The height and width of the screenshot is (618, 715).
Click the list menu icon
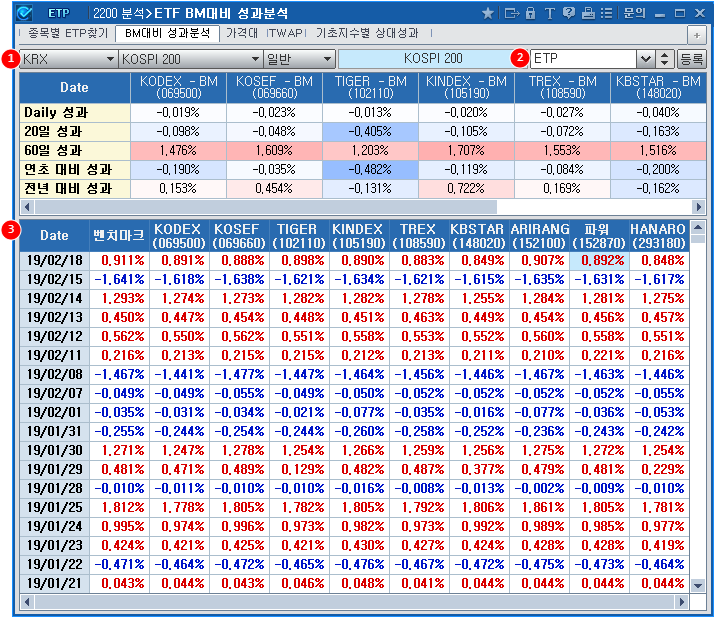point(606,13)
